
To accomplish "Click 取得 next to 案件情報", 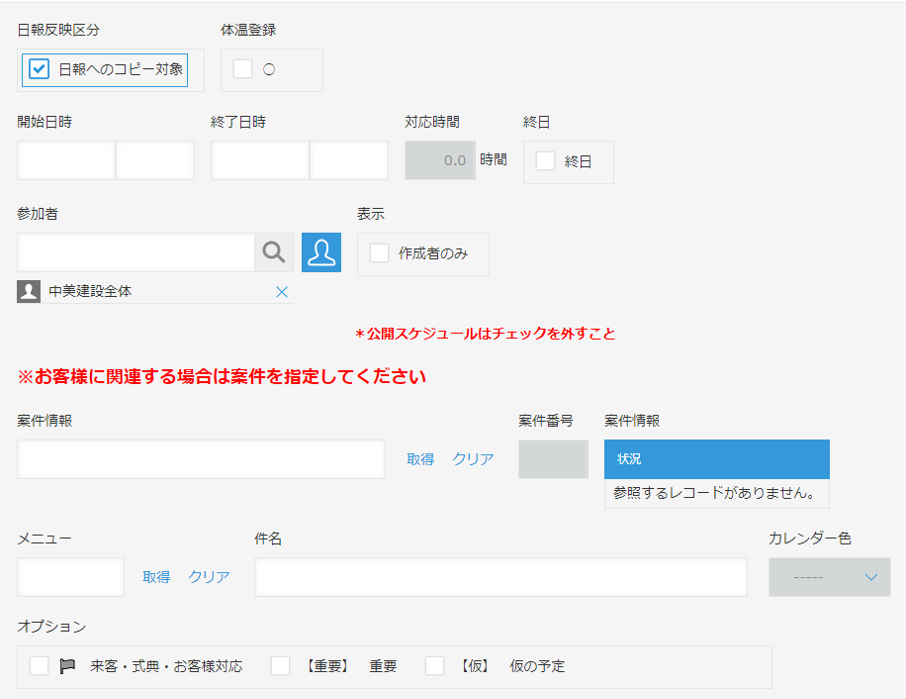I will (420, 459).
